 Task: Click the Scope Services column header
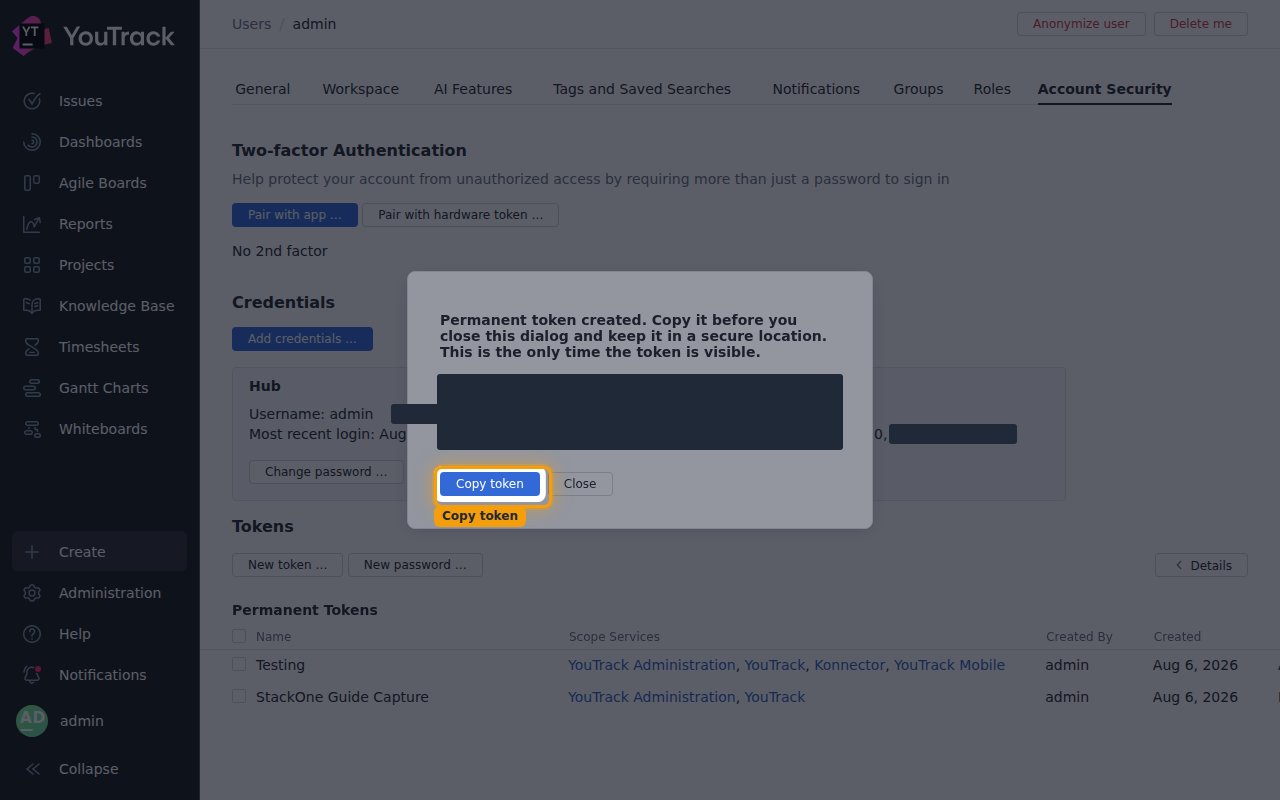point(614,637)
